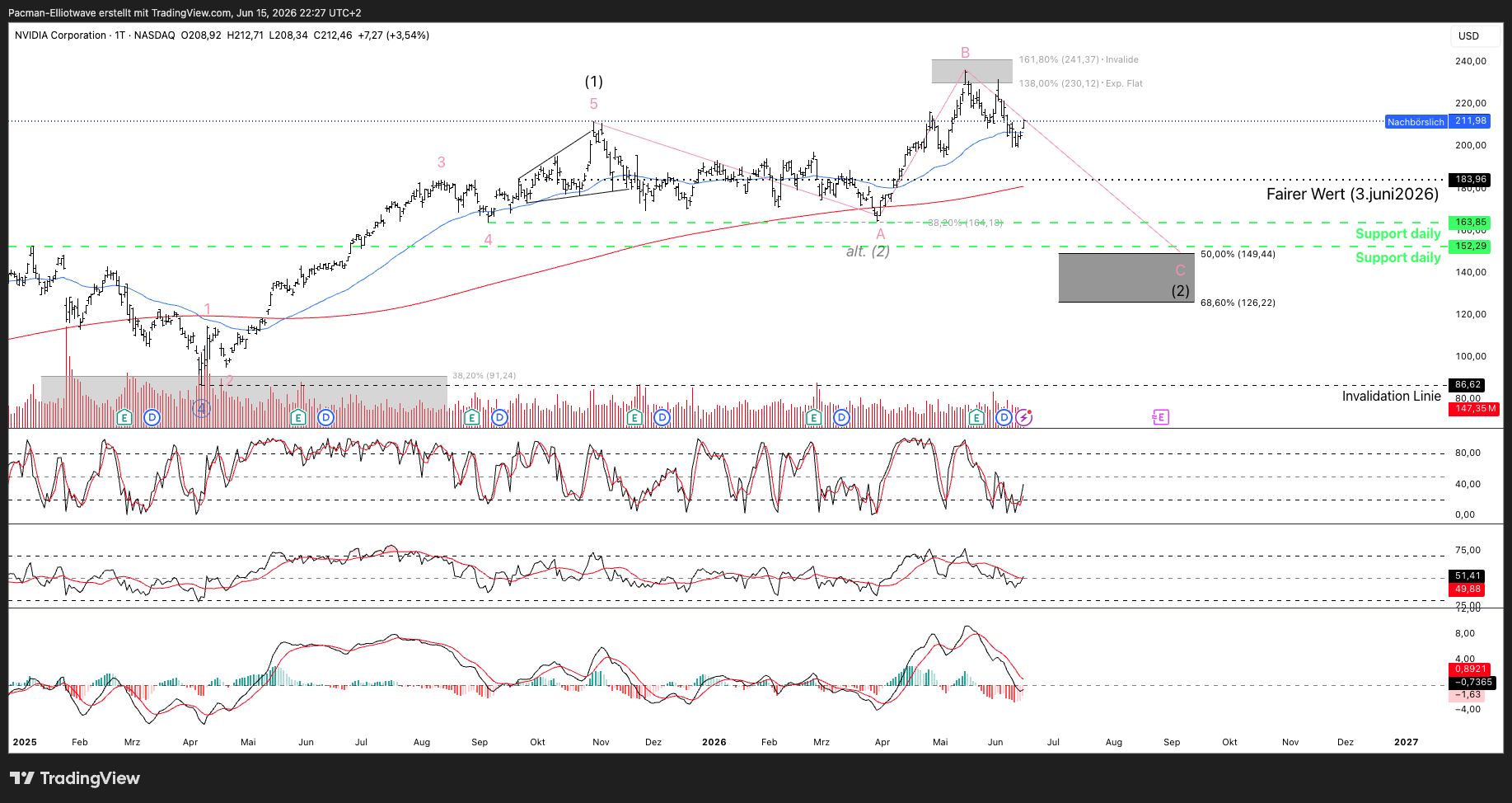Image resolution: width=1512 pixels, height=803 pixels.
Task: Click the 183,96 price label
Action: [x=1471, y=180]
